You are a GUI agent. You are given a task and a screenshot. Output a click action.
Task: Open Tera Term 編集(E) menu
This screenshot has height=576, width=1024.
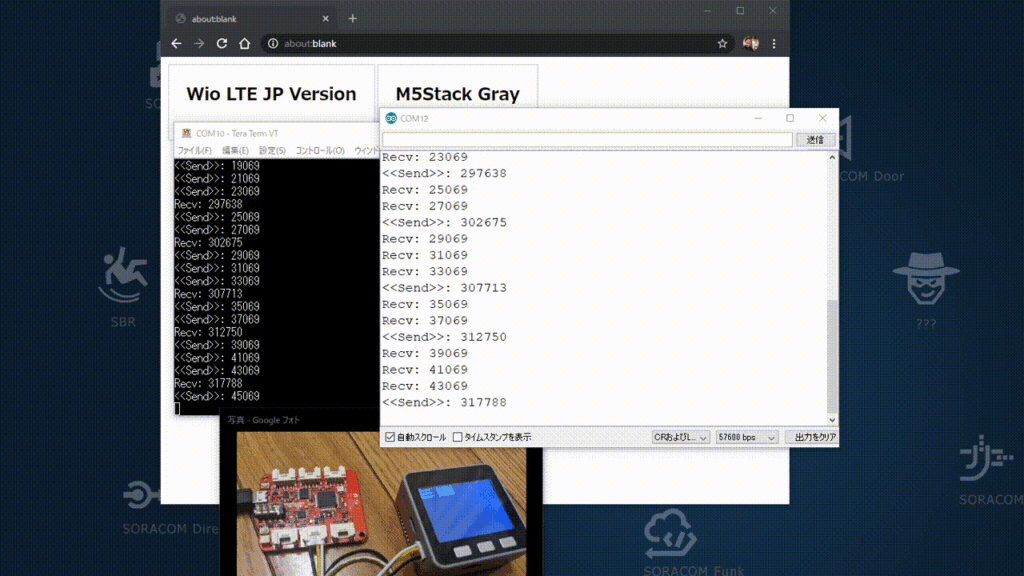[x=236, y=151]
